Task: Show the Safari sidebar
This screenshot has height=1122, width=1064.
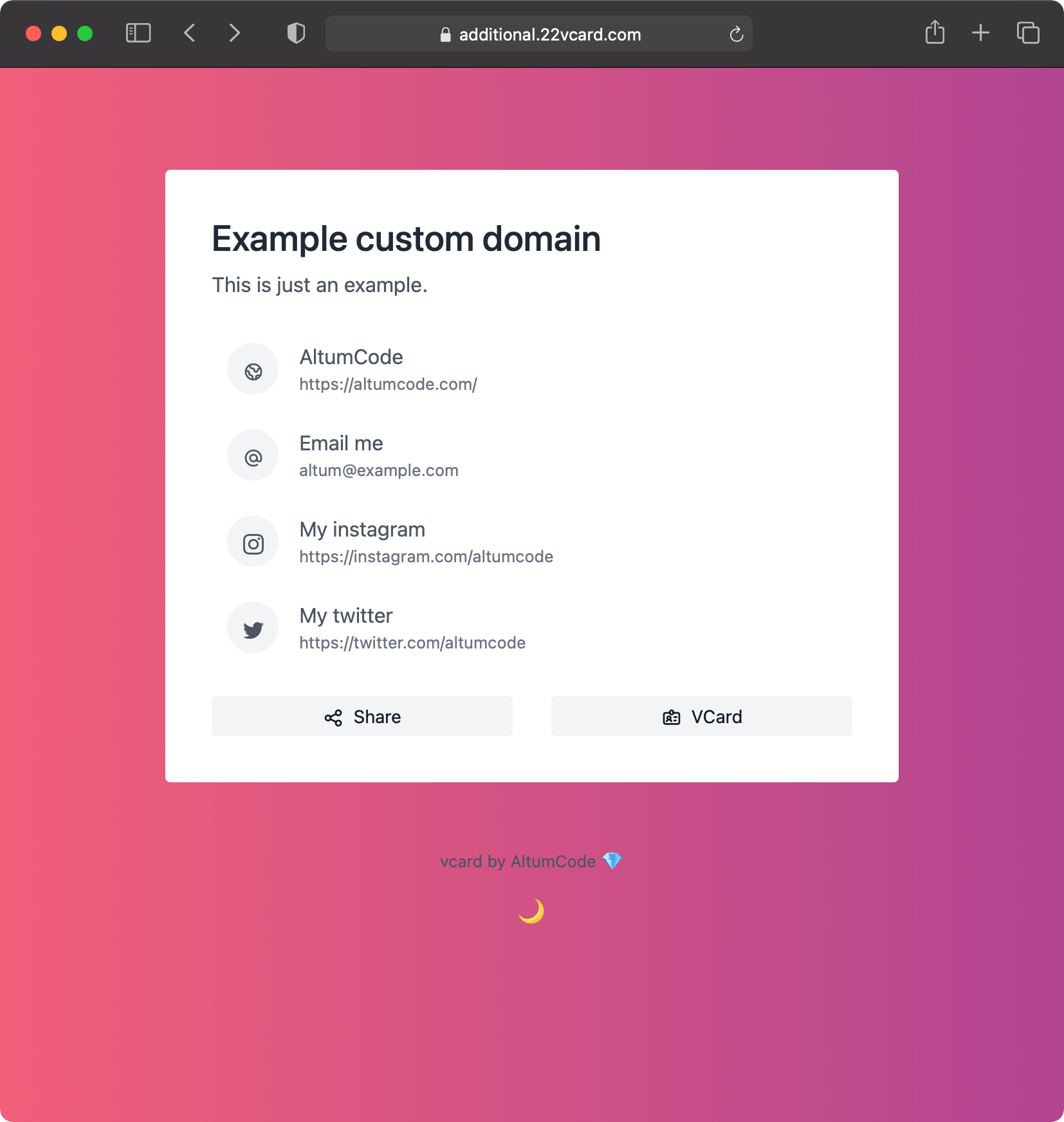Action: pyautogui.click(x=138, y=33)
